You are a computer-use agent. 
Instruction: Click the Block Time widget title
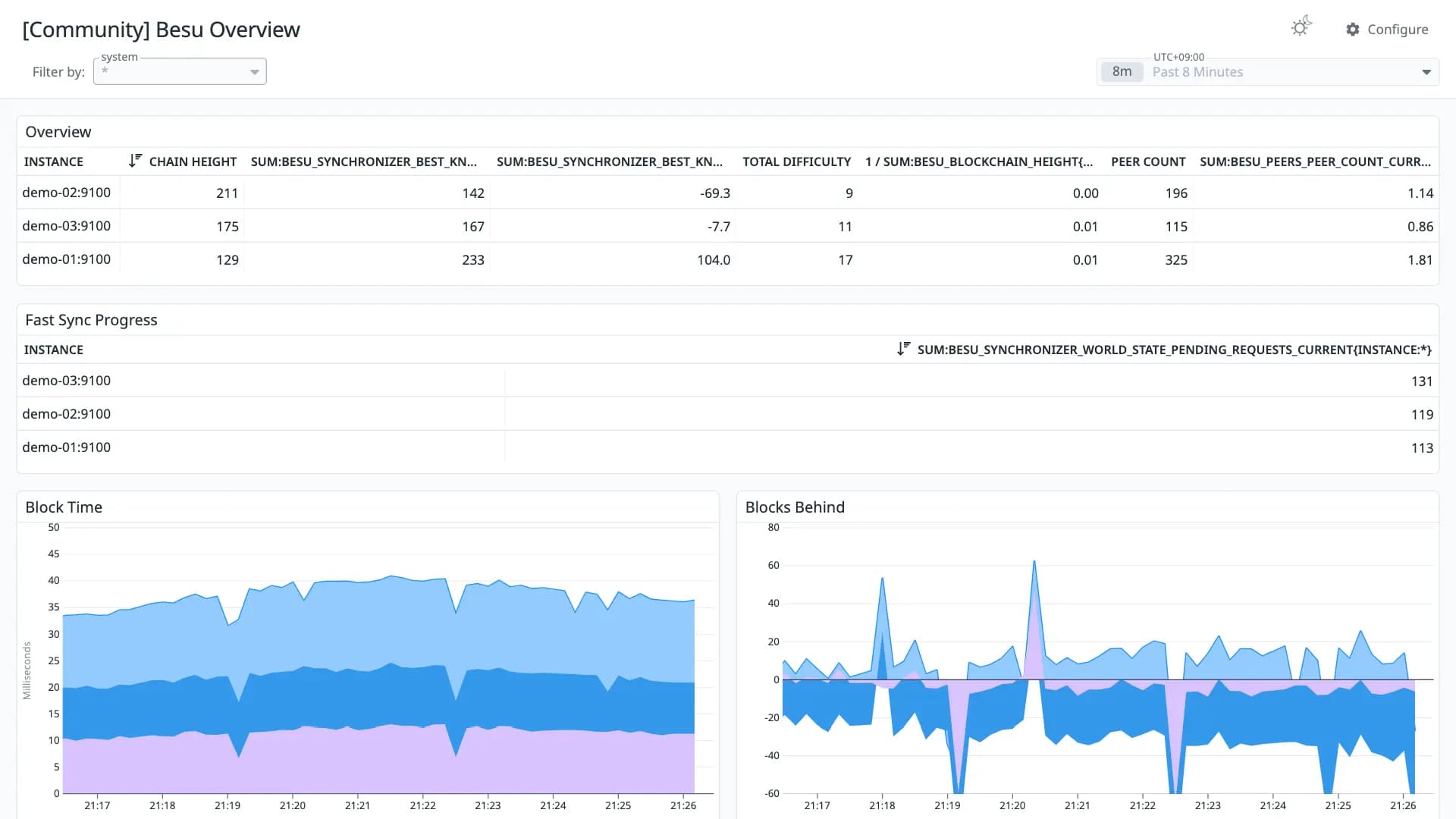[64, 507]
